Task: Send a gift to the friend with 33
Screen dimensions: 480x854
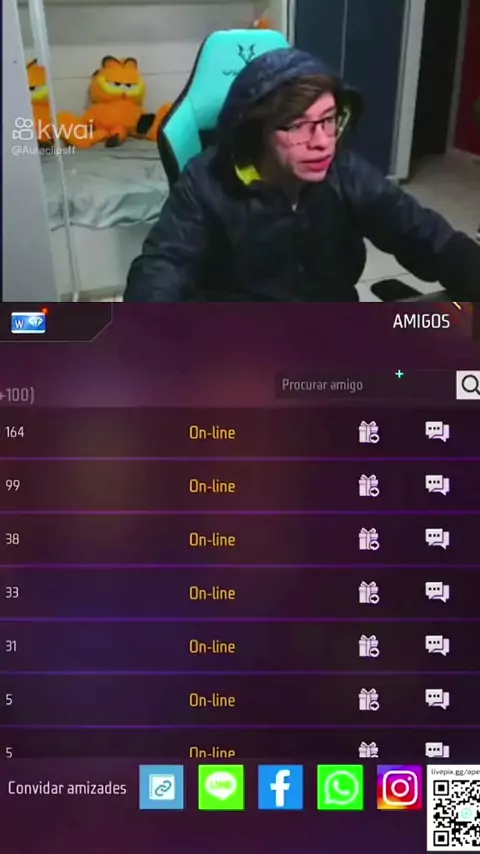Action: pyautogui.click(x=368, y=592)
